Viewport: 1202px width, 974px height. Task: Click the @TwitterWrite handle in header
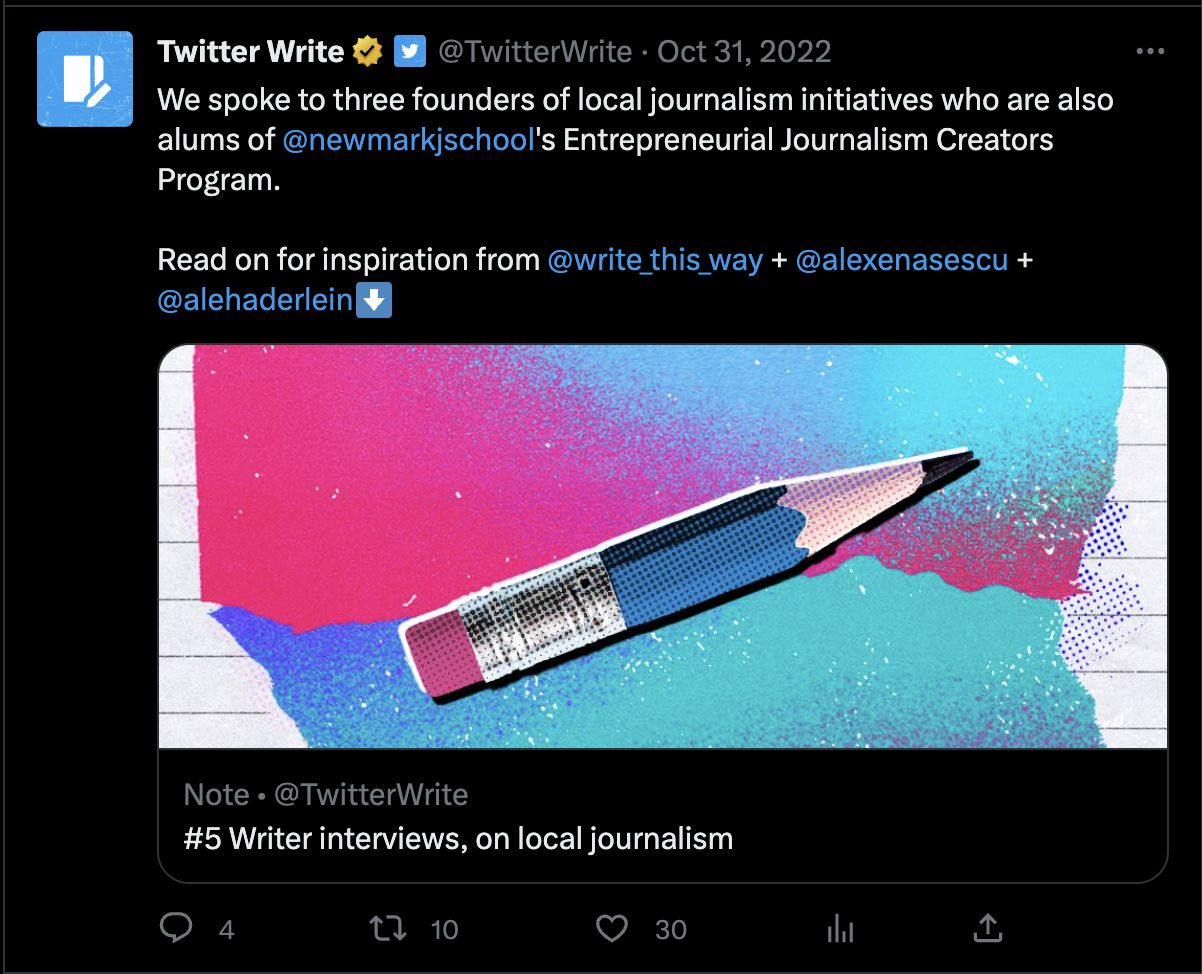pos(535,51)
